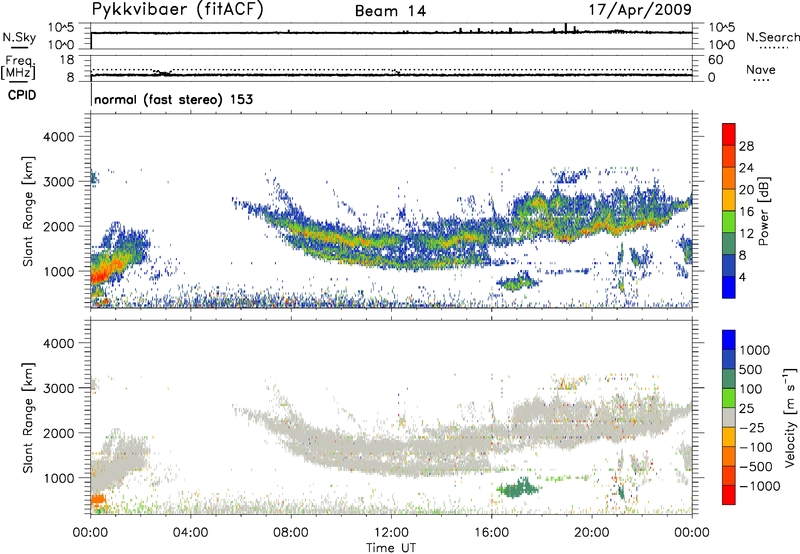The width and height of the screenshot is (800, 554).
Task: Click the 'Freq. [MHz]' axis label
Action: [18, 67]
